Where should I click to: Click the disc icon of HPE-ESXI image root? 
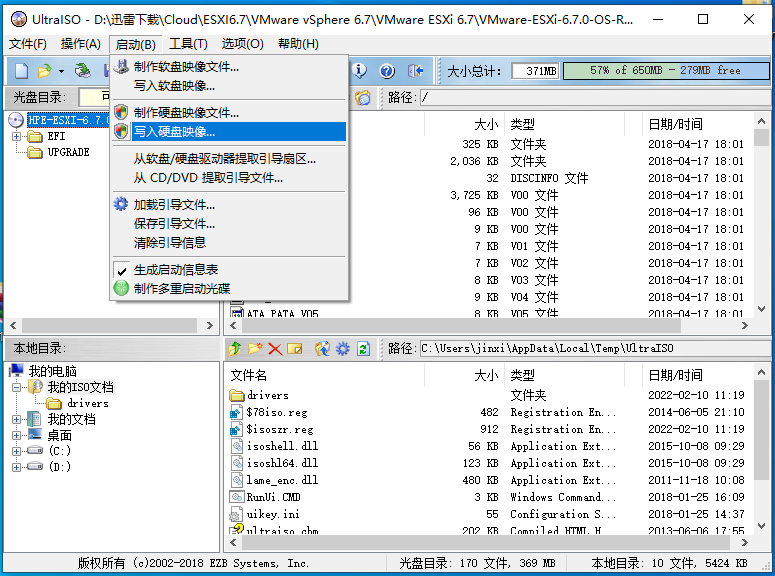(16, 120)
